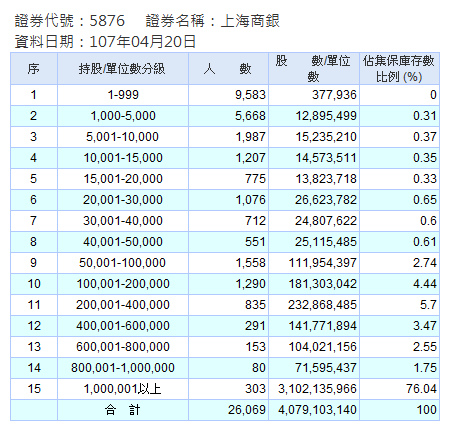Viewport: 449px width, 430px height.
Task: Select the 600,001-800,000 range cell
Action: click(123, 347)
